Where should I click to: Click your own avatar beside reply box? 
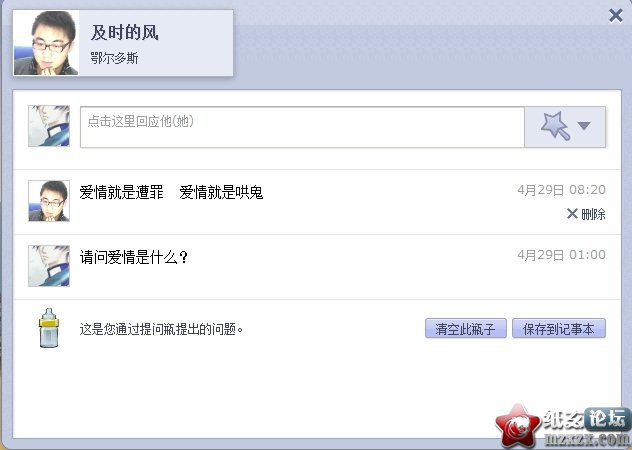point(49,126)
